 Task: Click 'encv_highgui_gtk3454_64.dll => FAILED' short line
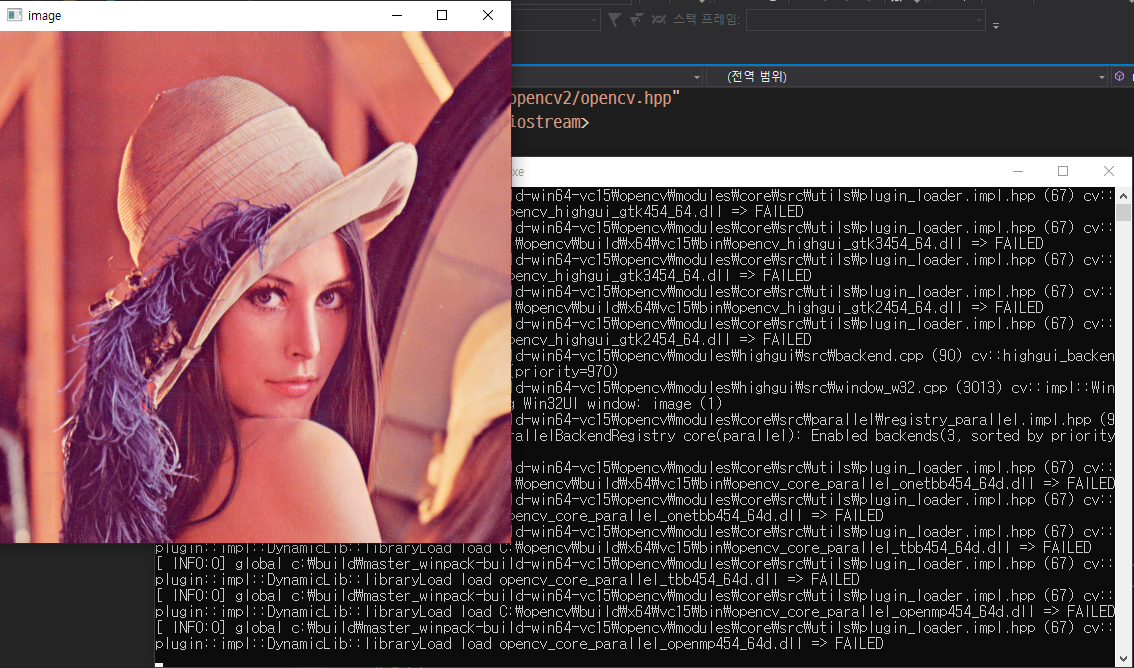click(662, 275)
